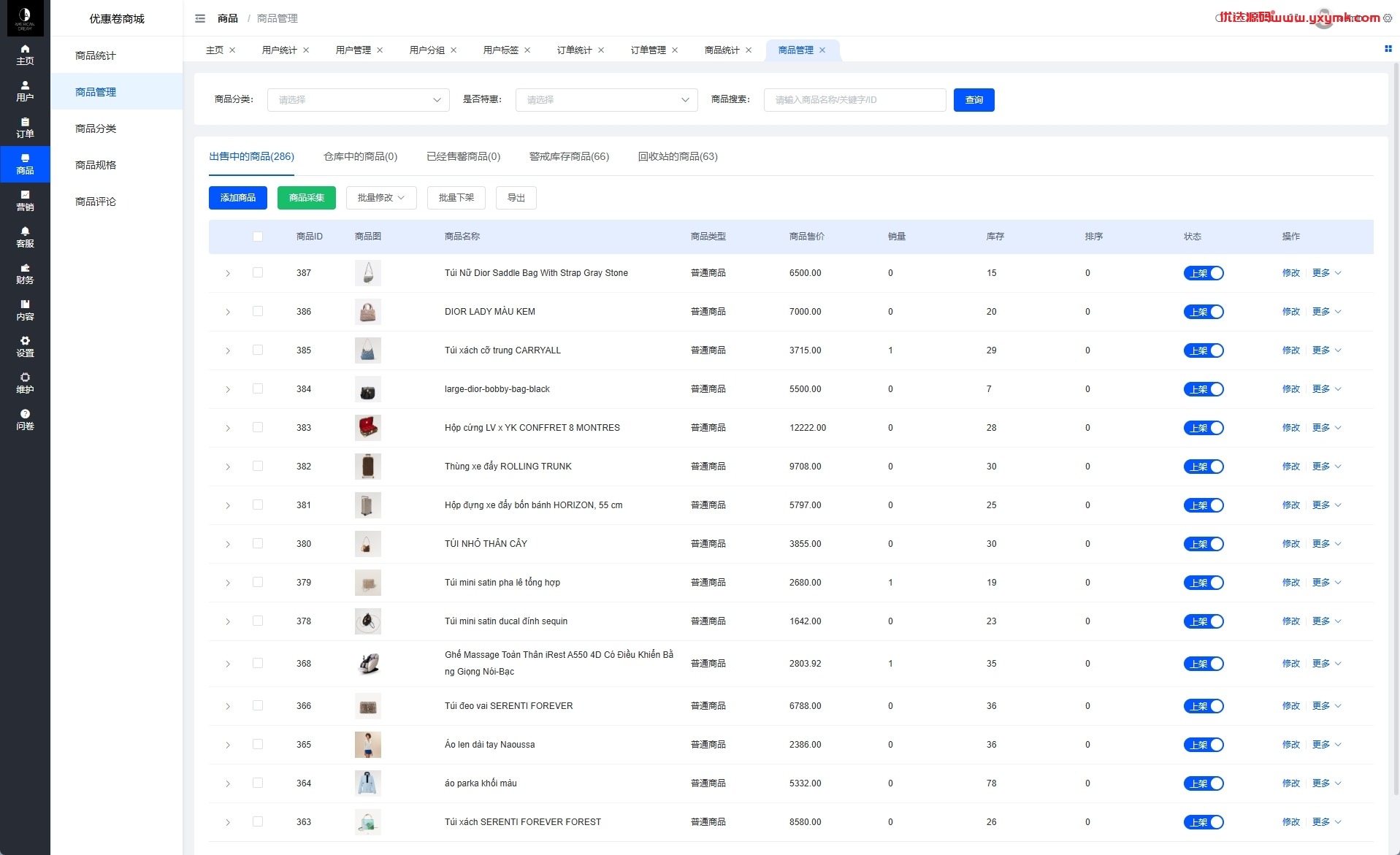Click the 添加商品 button
The image size is (1400, 855).
[238, 198]
